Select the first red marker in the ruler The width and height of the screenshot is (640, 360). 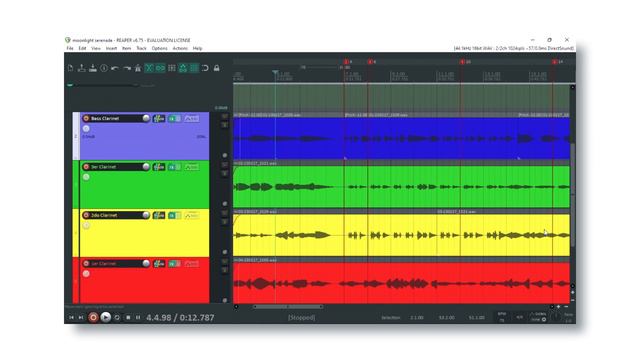346,62
